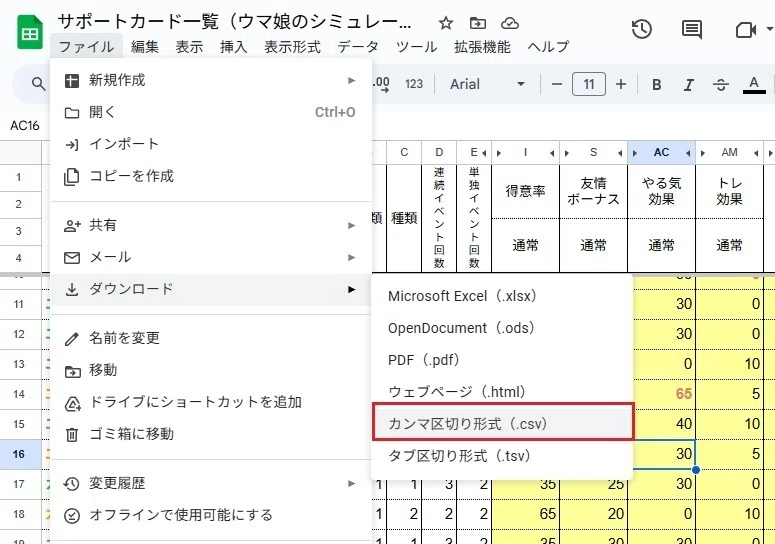Open the Arial font dropdown
The height and width of the screenshot is (544, 775).
tap(487, 84)
